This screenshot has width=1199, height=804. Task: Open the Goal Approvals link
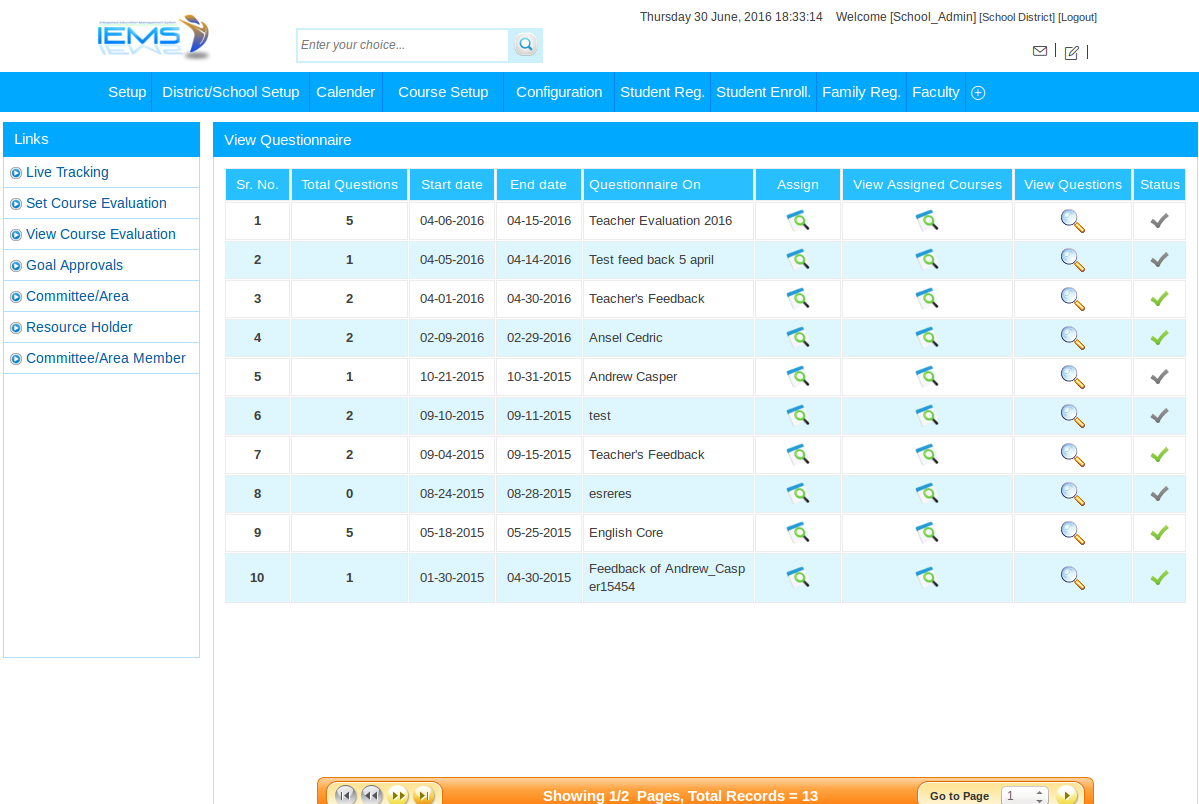pyautogui.click(x=74, y=265)
